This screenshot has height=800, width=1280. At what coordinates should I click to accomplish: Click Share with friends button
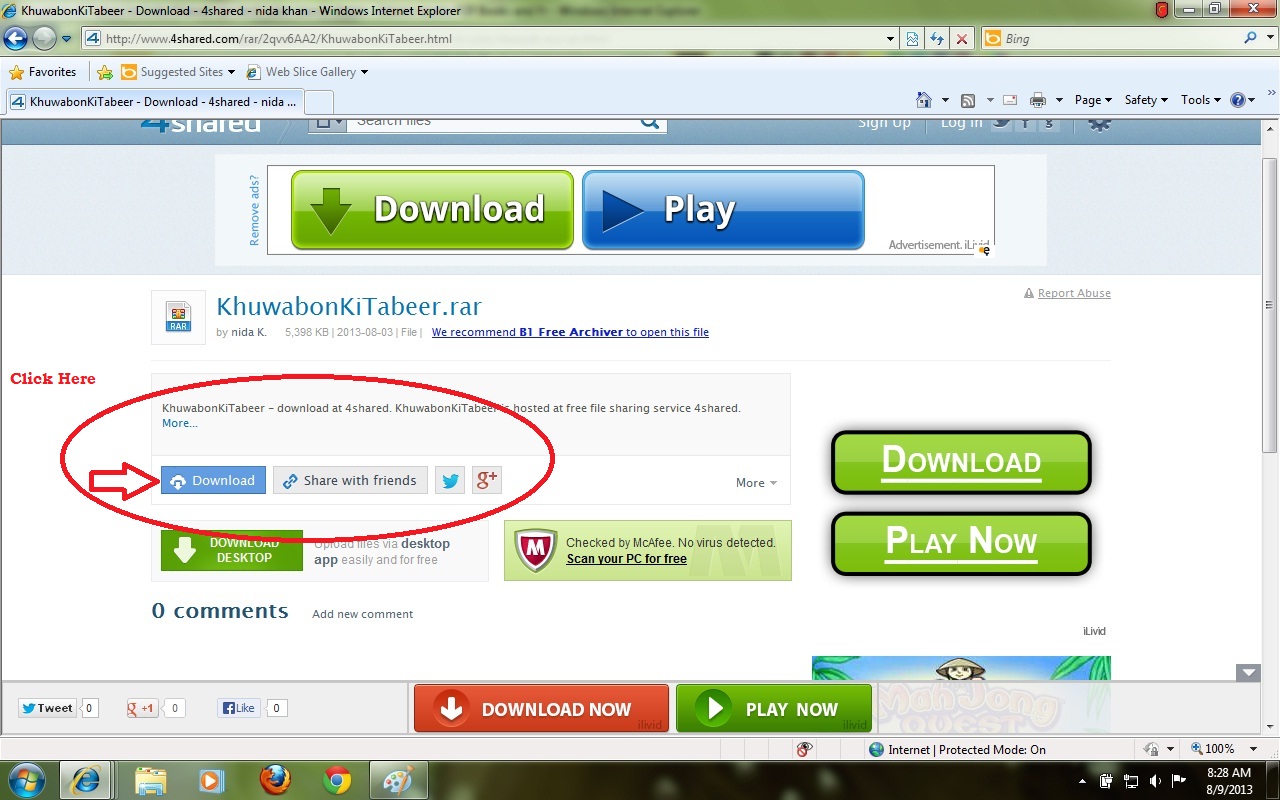coord(350,481)
